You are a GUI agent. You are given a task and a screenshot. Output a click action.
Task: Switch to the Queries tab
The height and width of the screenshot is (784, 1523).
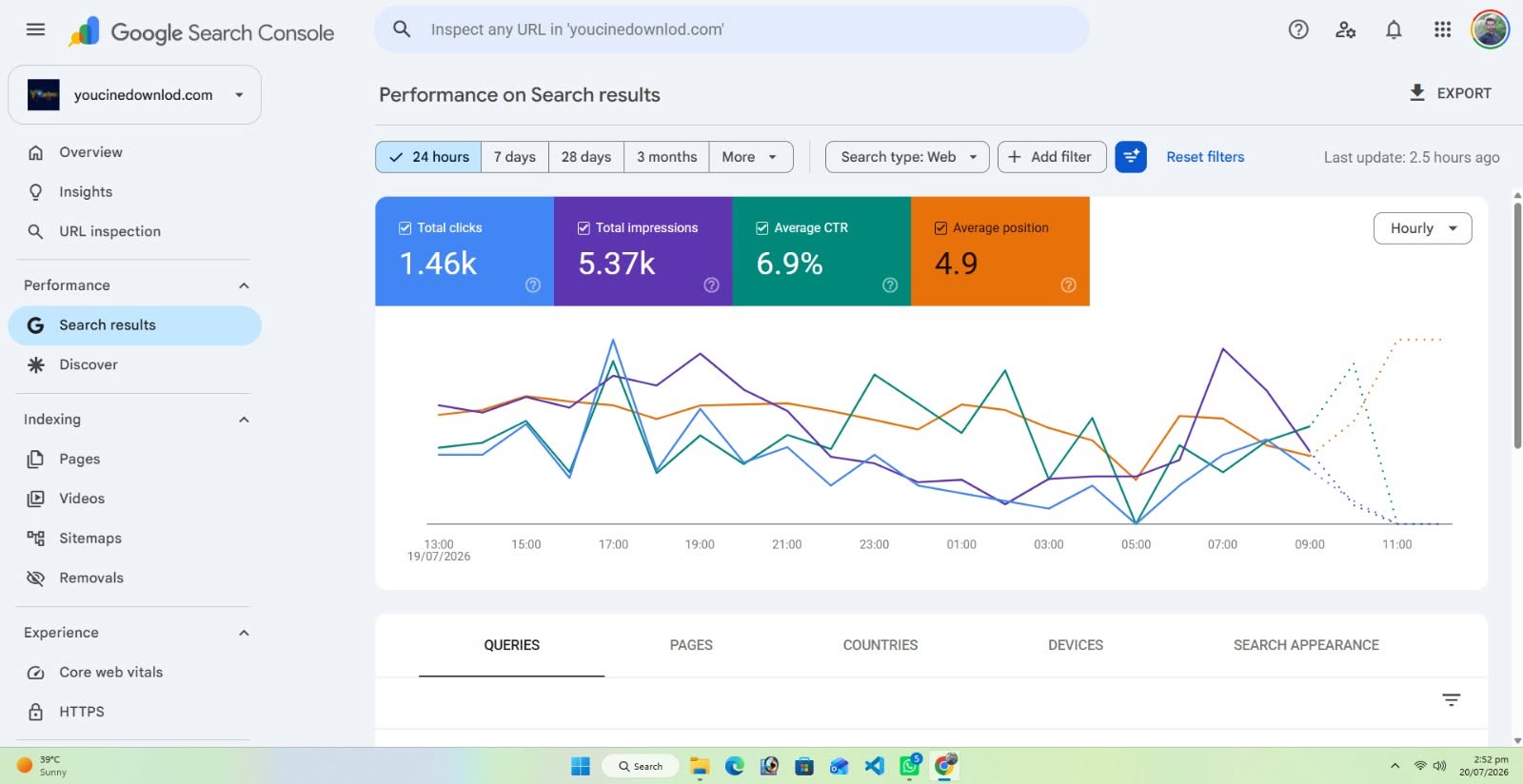tap(511, 645)
